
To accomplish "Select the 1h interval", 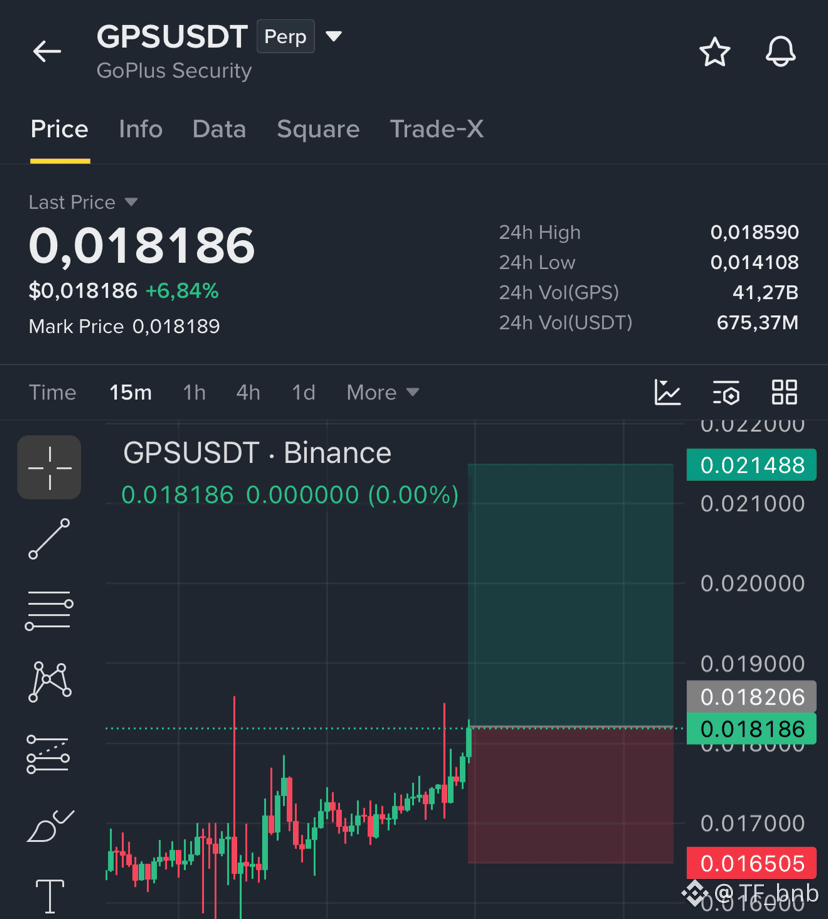I will 194,392.
